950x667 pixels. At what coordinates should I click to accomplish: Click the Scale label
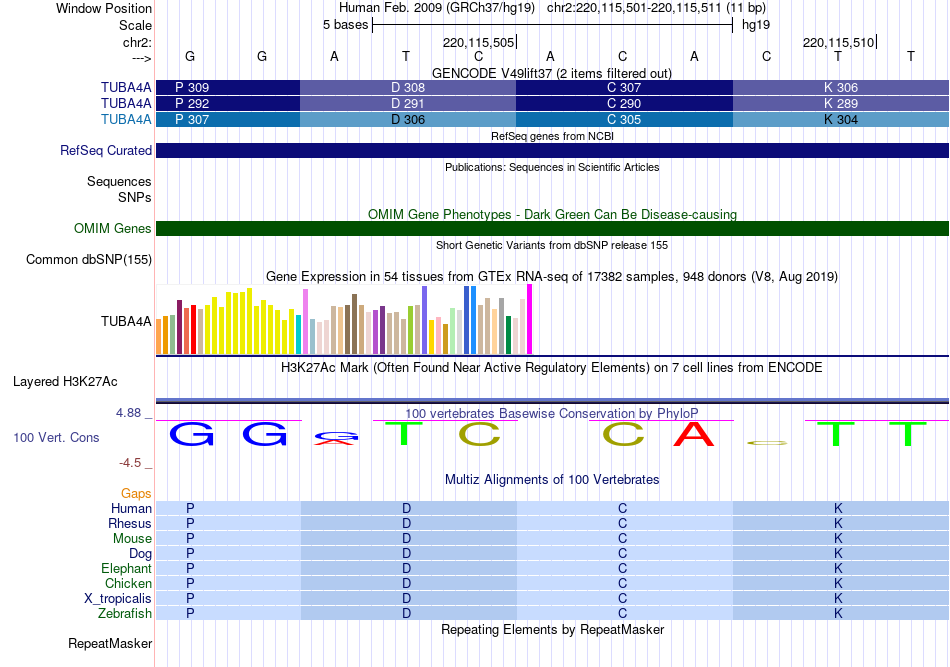[x=135, y=25]
